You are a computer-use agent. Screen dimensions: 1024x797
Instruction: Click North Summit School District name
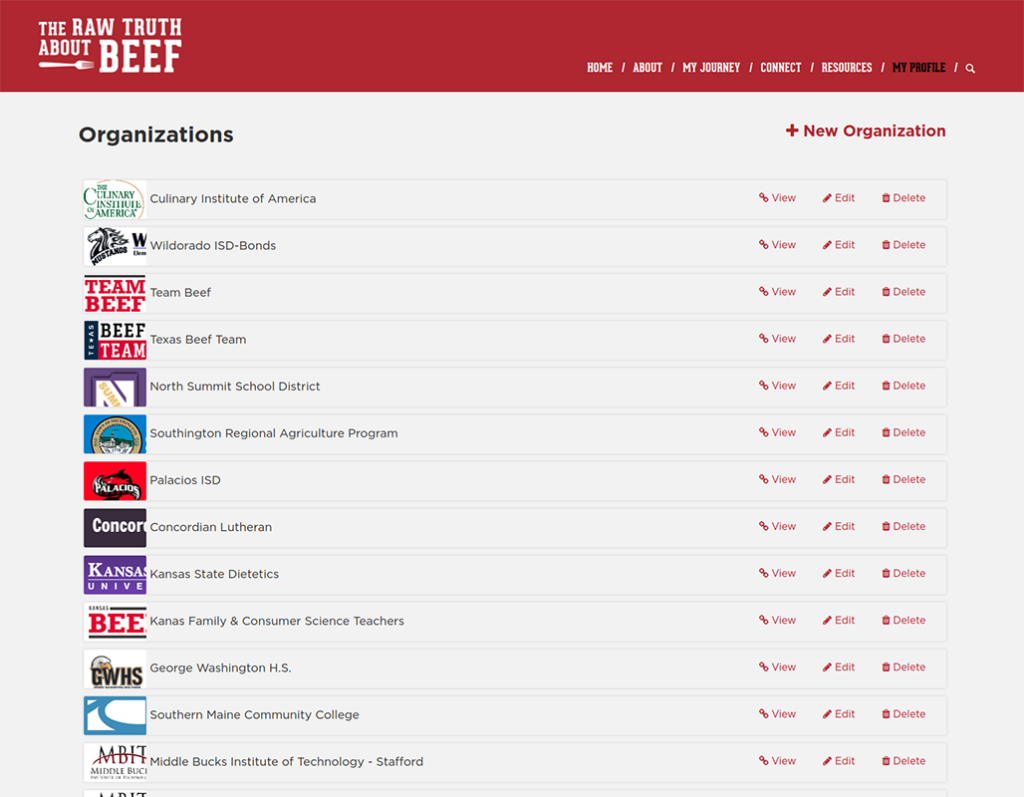pyautogui.click(x=235, y=386)
